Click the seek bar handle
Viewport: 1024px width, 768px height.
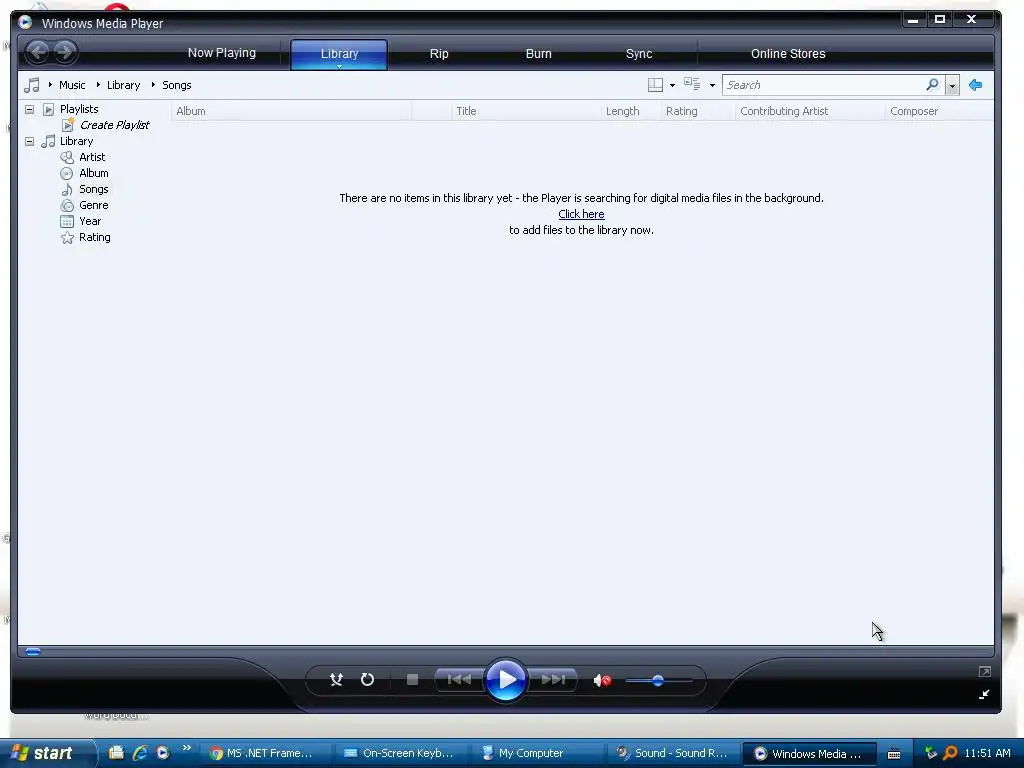coord(33,651)
